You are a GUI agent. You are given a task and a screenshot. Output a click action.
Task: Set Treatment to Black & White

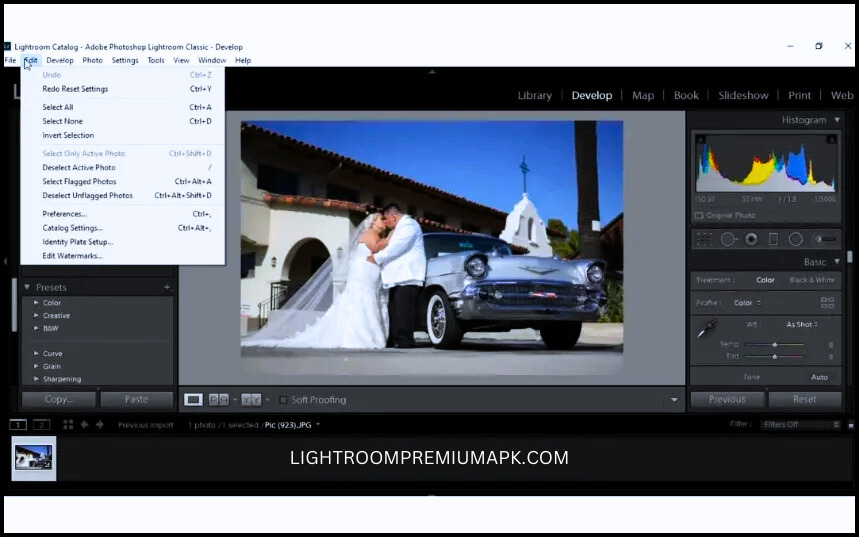pos(812,280)
